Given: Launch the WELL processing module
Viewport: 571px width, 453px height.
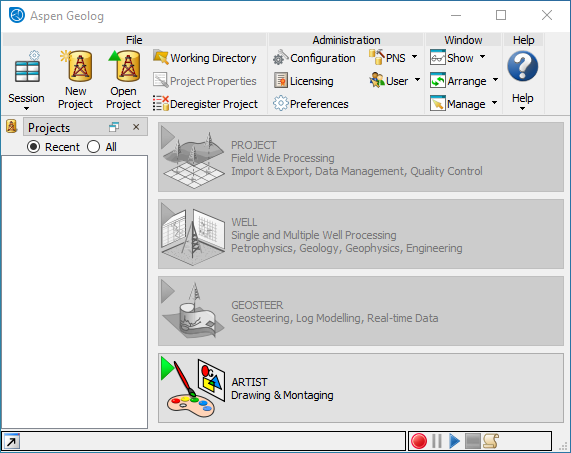Looking at the screenshot, I should coord(361,234).
